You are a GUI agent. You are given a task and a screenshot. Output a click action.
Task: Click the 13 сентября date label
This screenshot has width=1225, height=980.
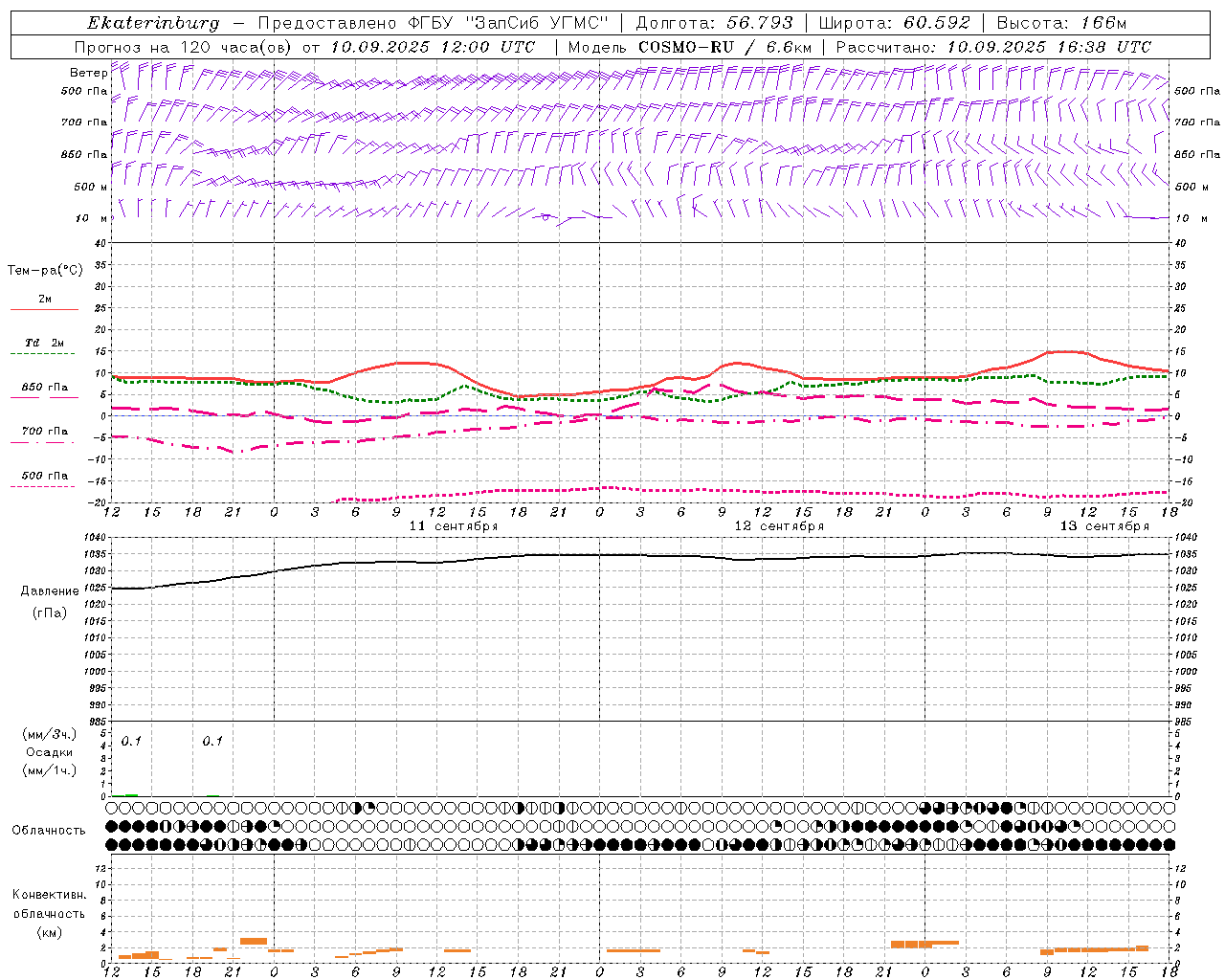pyautogui.click(x=1104, y=526)
